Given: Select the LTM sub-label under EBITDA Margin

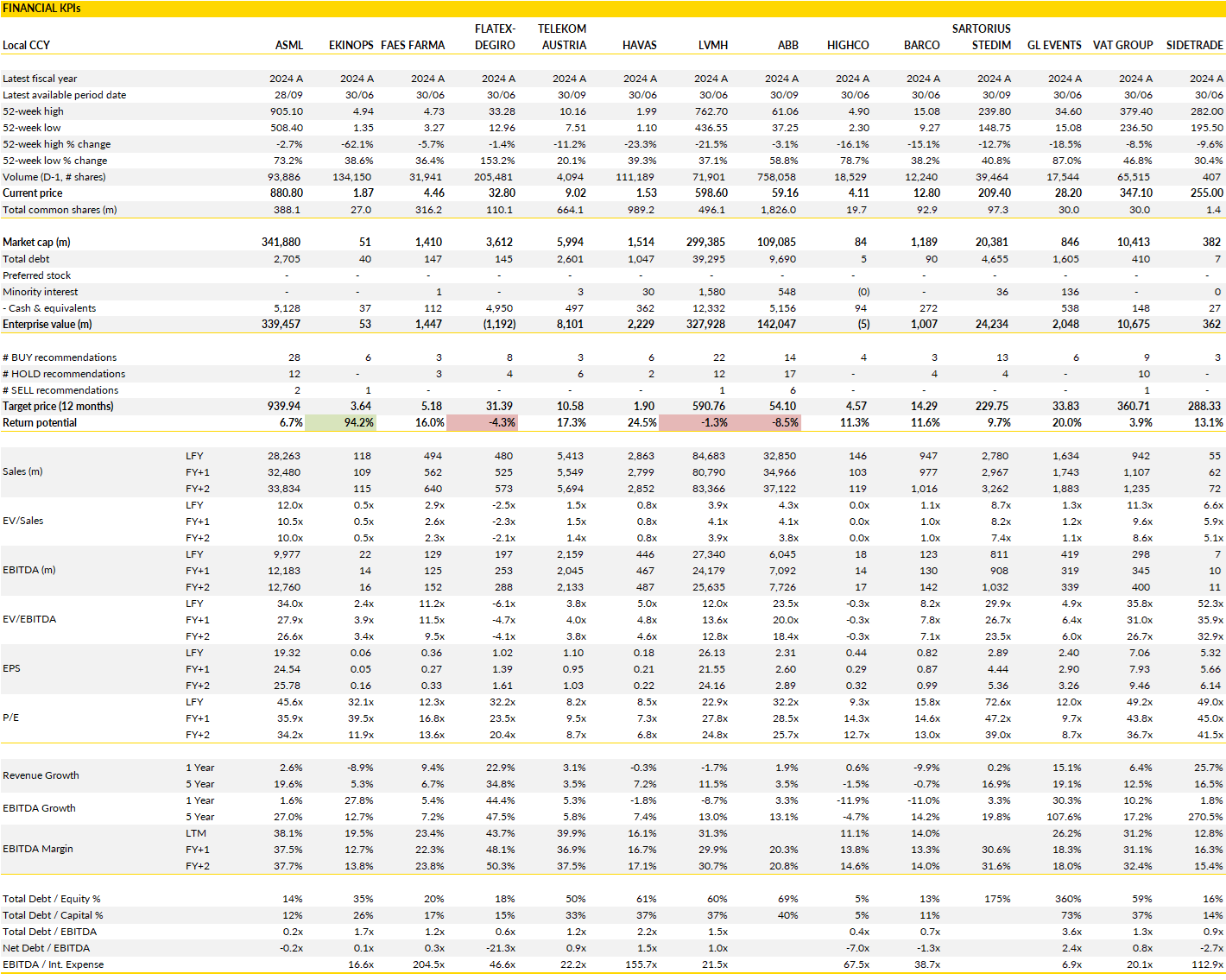Looking at the screenshot, I should pyautogui.click(x=195, y=833).
